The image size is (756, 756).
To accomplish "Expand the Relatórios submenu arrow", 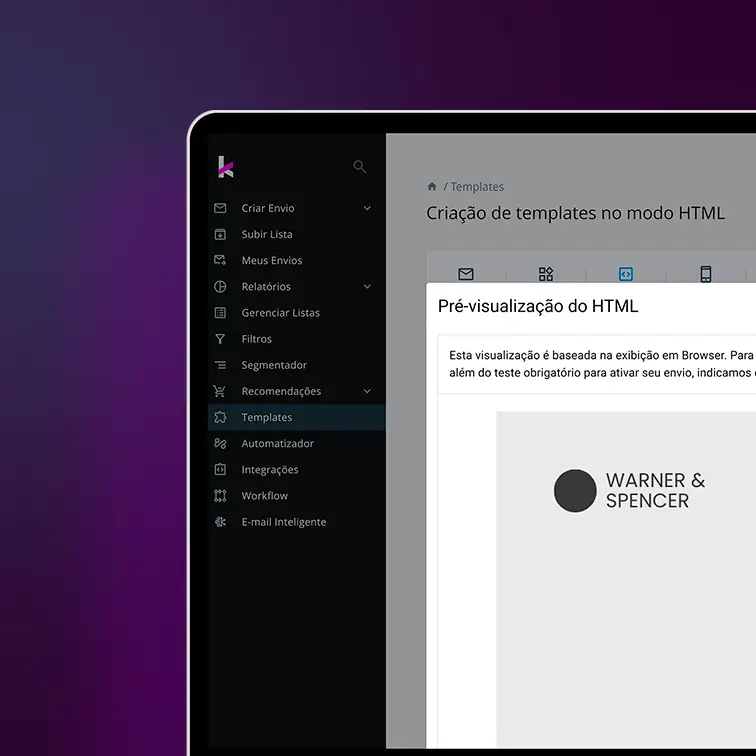I will pyautogui.click(x=367, y=287).
